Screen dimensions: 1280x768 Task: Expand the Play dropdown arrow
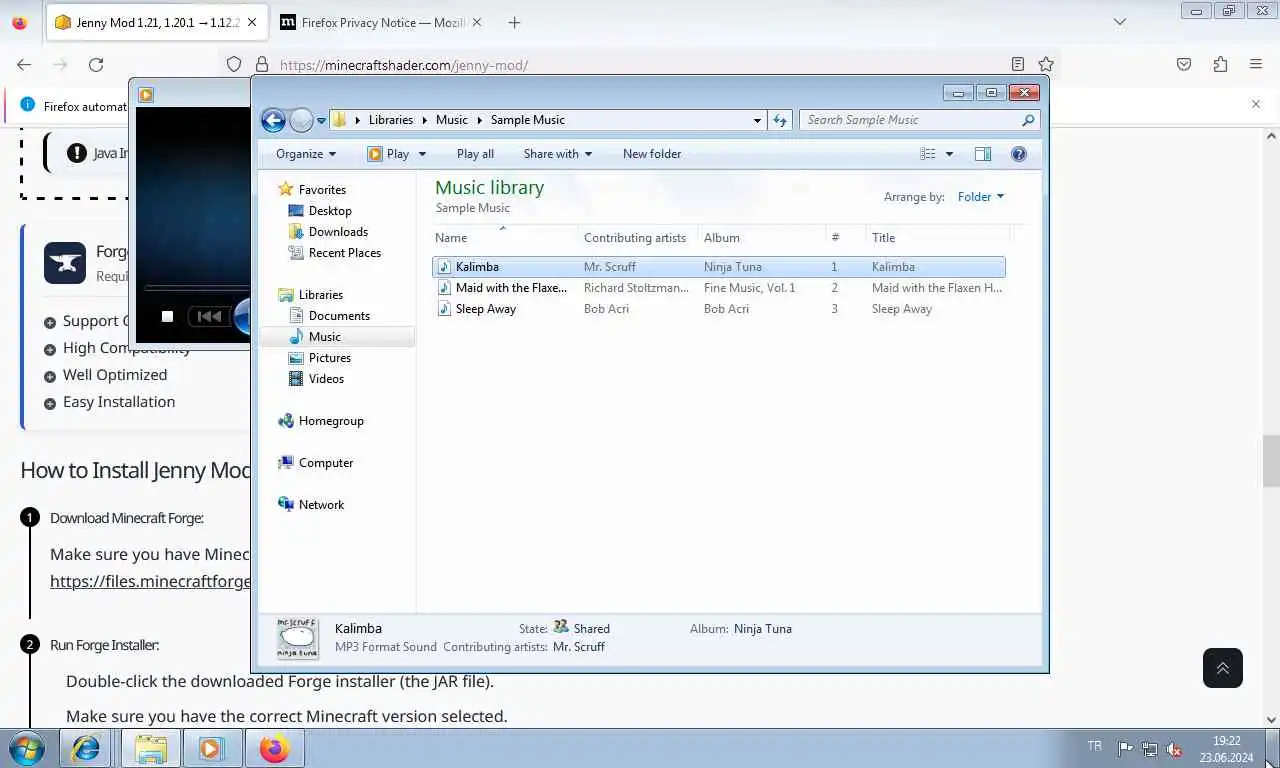422,154
